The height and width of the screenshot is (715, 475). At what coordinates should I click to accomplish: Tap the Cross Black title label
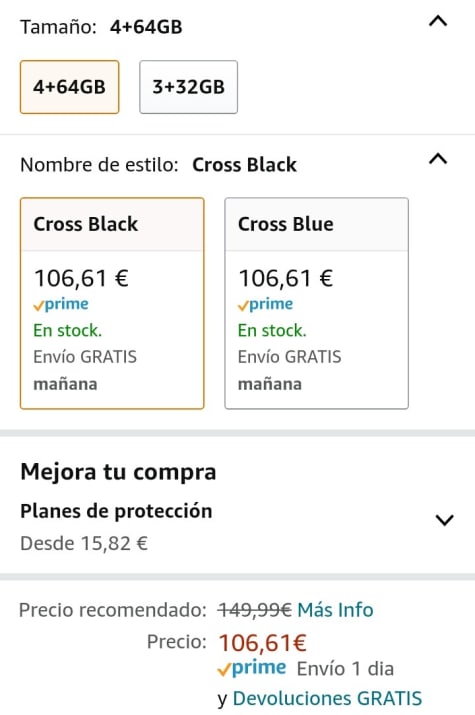click(x=86, y=224)
